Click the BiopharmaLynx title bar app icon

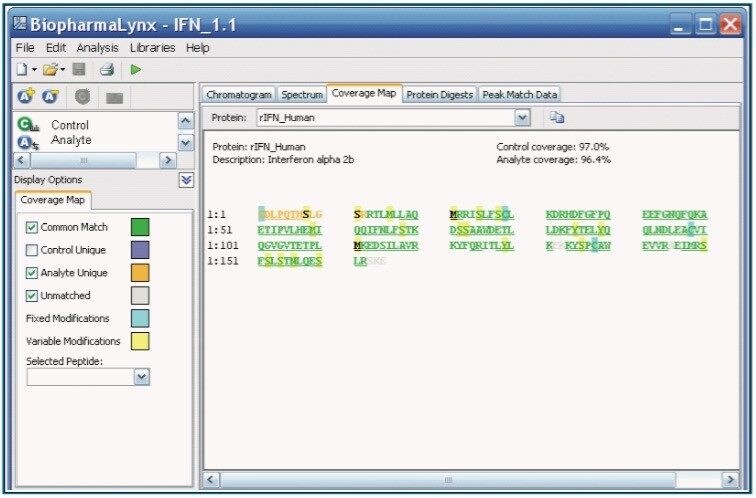tap(20, 23)
